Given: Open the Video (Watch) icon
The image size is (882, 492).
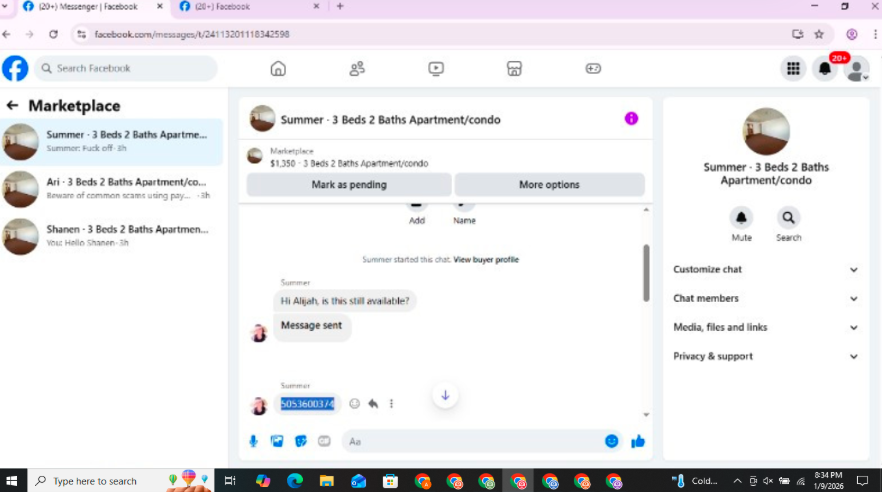Looking at the screenshot, I should [436, 69].
